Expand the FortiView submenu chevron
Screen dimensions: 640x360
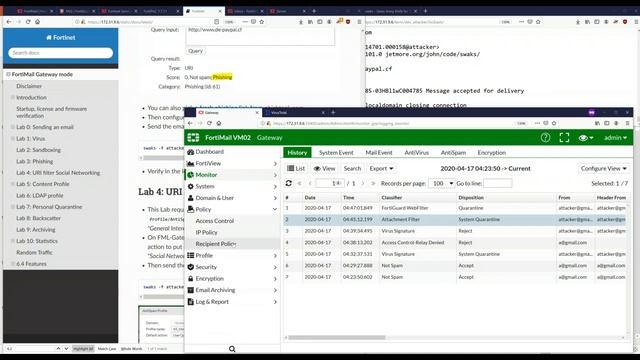tap(275, 164)
